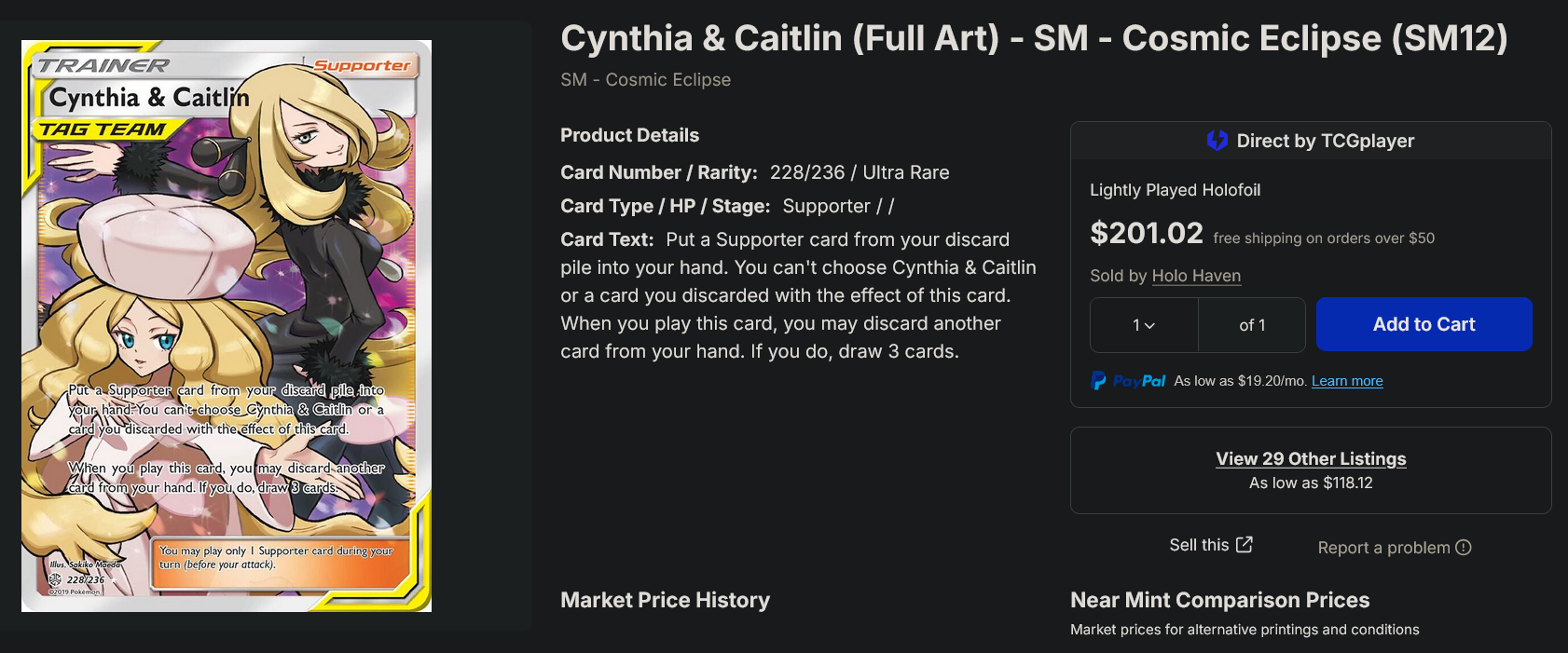
Task: Click the external-link icon beside Sell this
Action: pyautogui.click(x=1245, y=545)
